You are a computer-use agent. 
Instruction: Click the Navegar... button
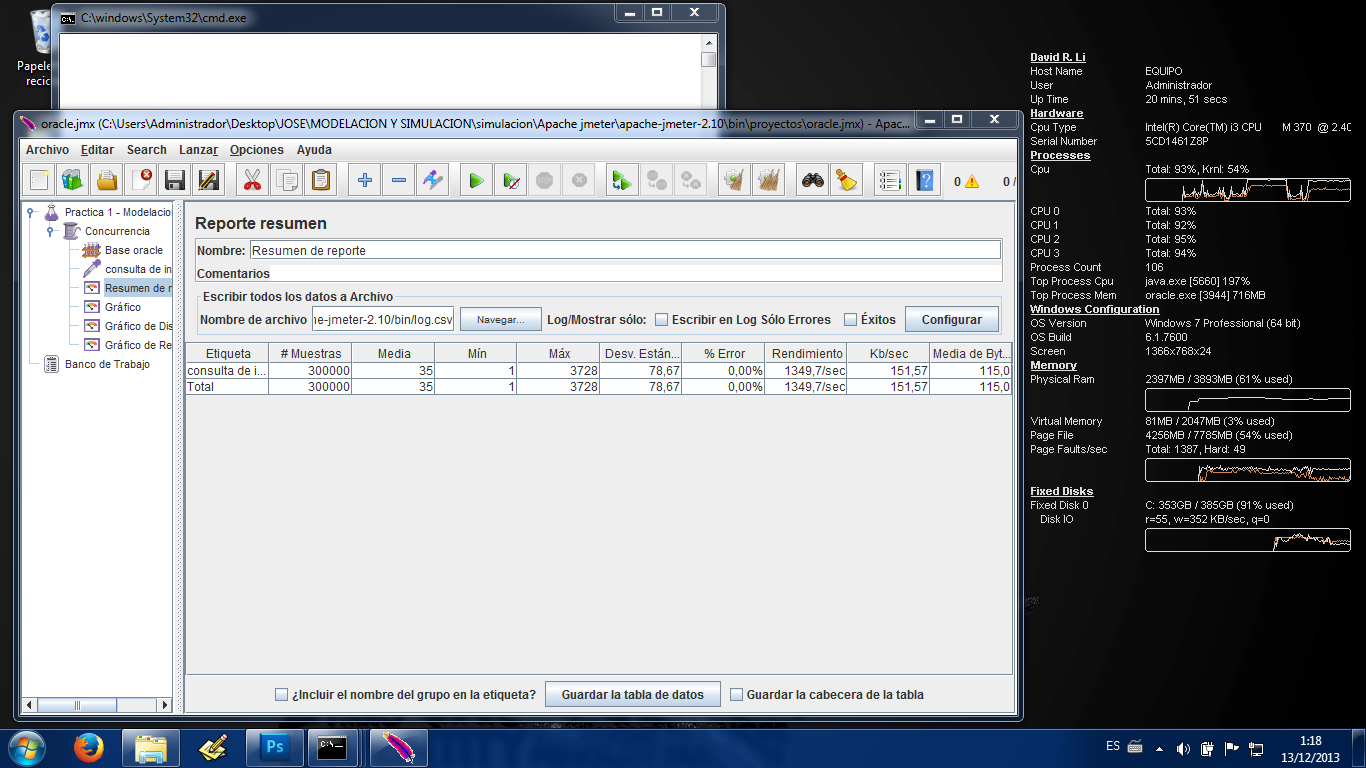(x=500, y=320)
